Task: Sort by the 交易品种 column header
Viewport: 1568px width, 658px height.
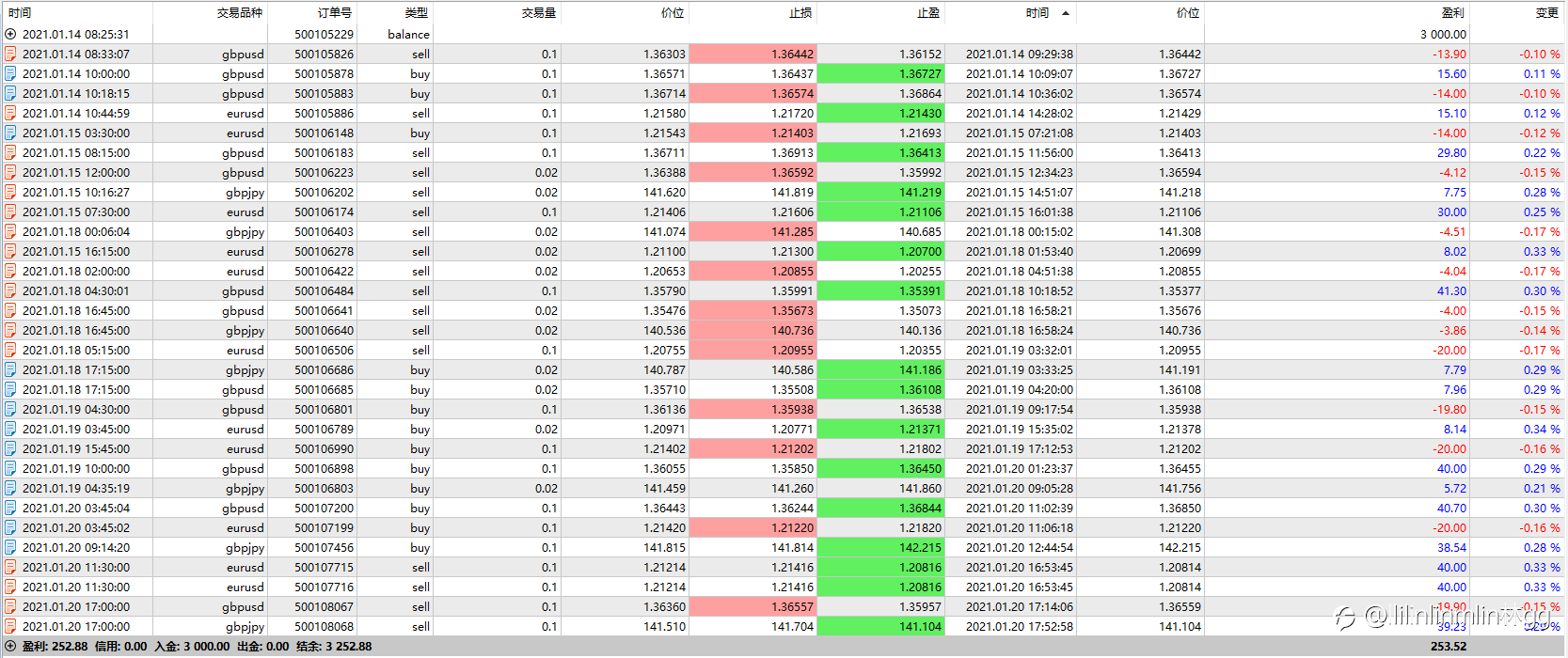Action: [x=240, y=13]
